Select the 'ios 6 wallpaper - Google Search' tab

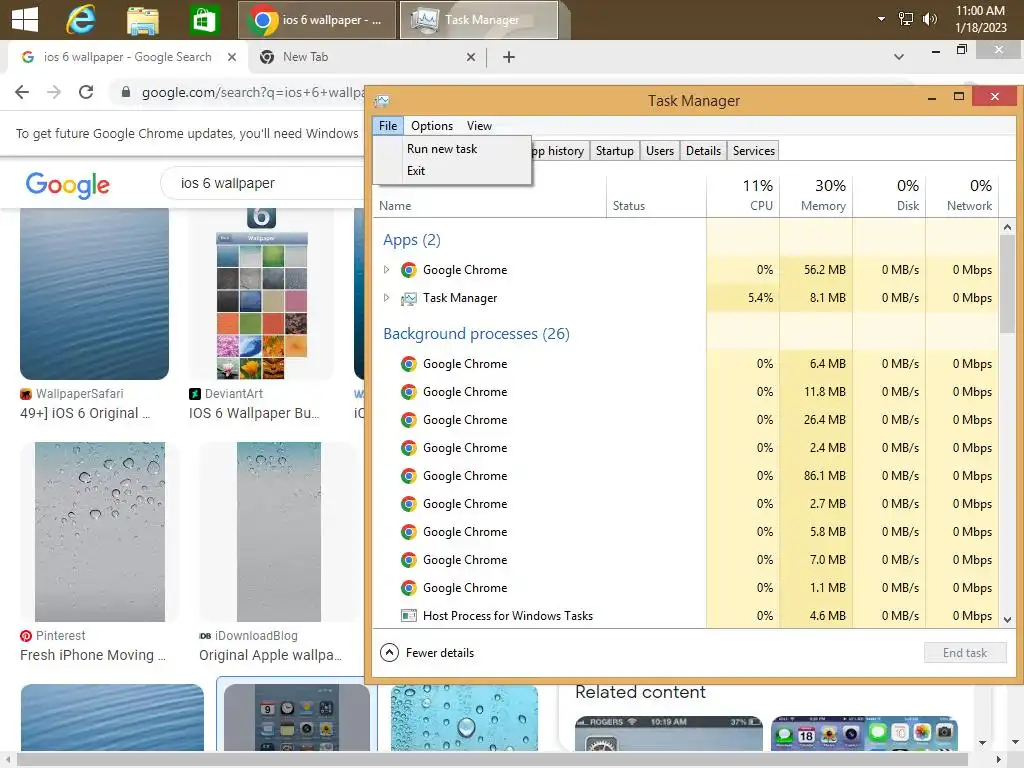click(127, 57)
